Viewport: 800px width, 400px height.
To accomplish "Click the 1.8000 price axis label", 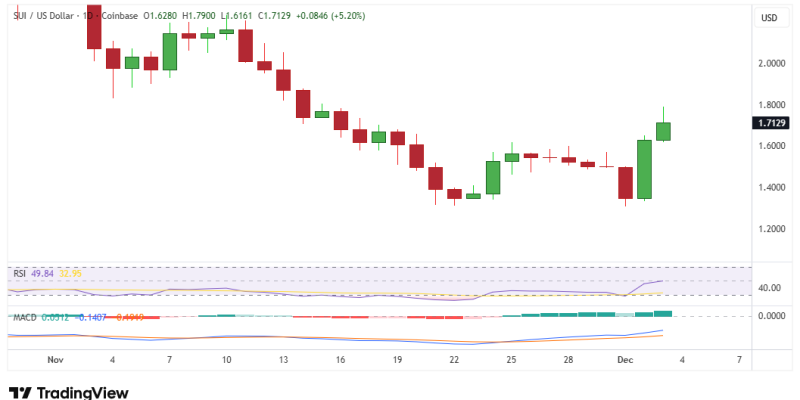I will tap(768, 105).
